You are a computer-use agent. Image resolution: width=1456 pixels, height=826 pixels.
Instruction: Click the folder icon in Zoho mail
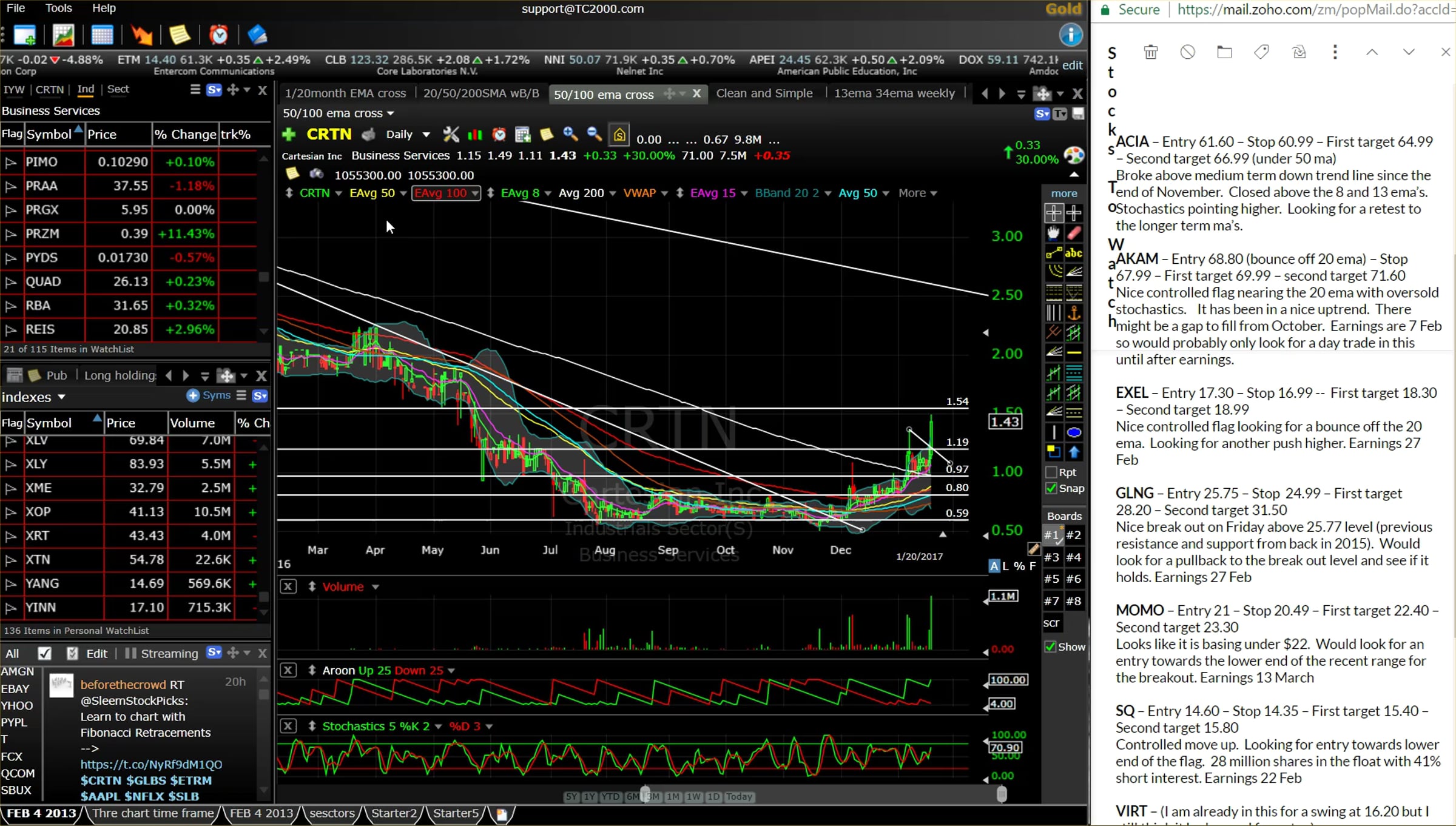pyautogui.click(x=1224, y=52)
